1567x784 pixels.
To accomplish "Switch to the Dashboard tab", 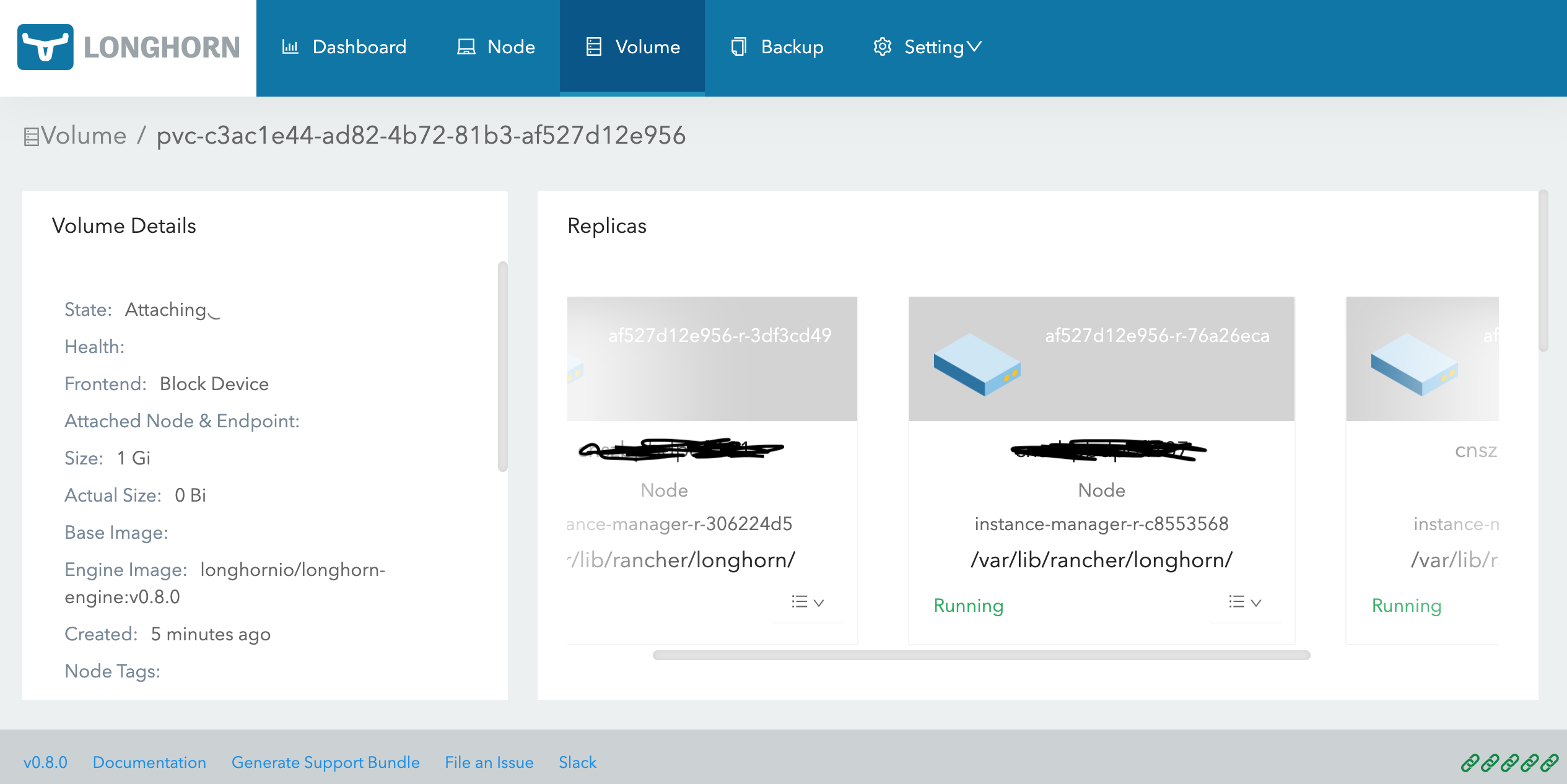I will [359, 47].
